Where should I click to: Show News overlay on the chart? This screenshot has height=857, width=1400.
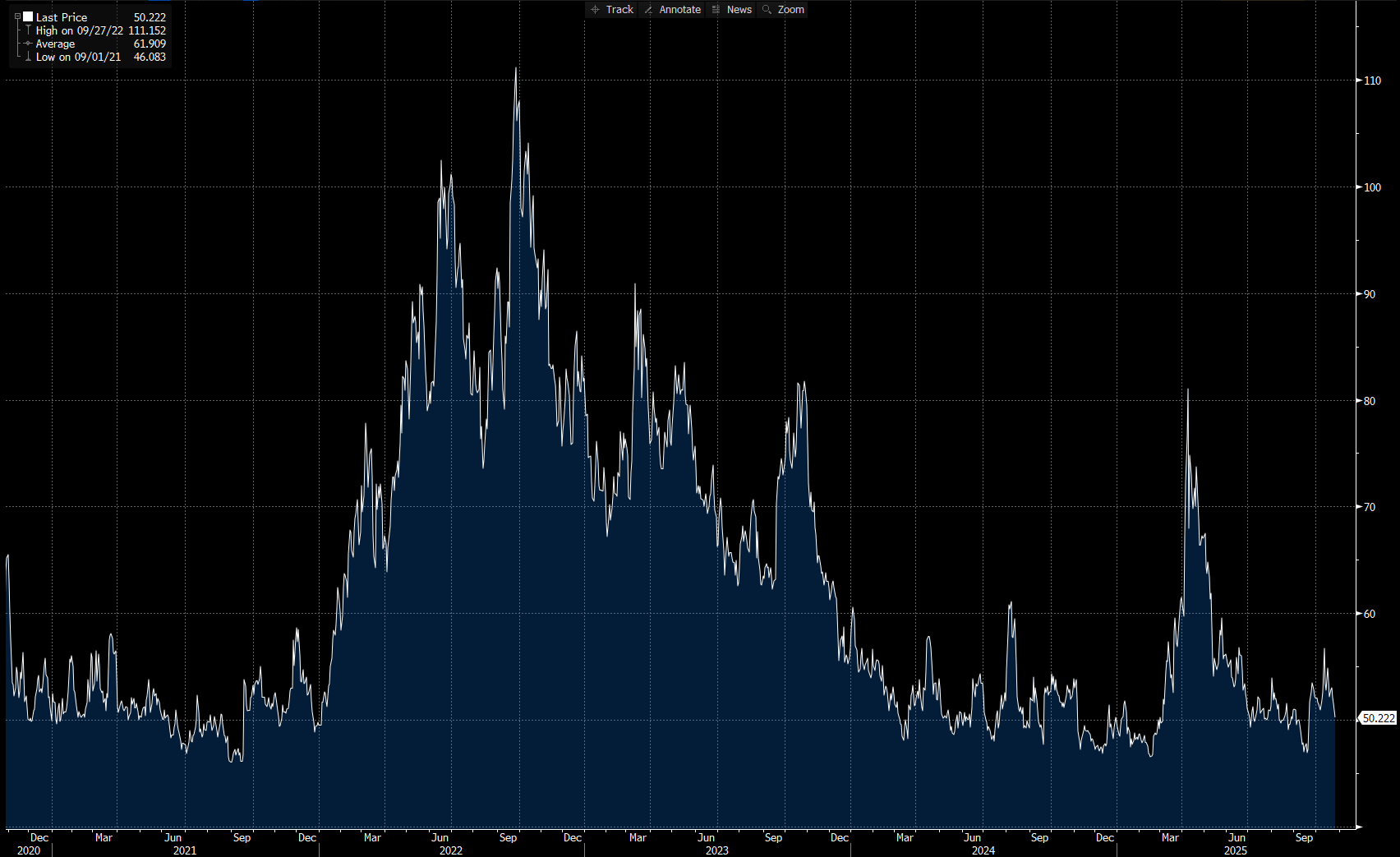[731, 9]
